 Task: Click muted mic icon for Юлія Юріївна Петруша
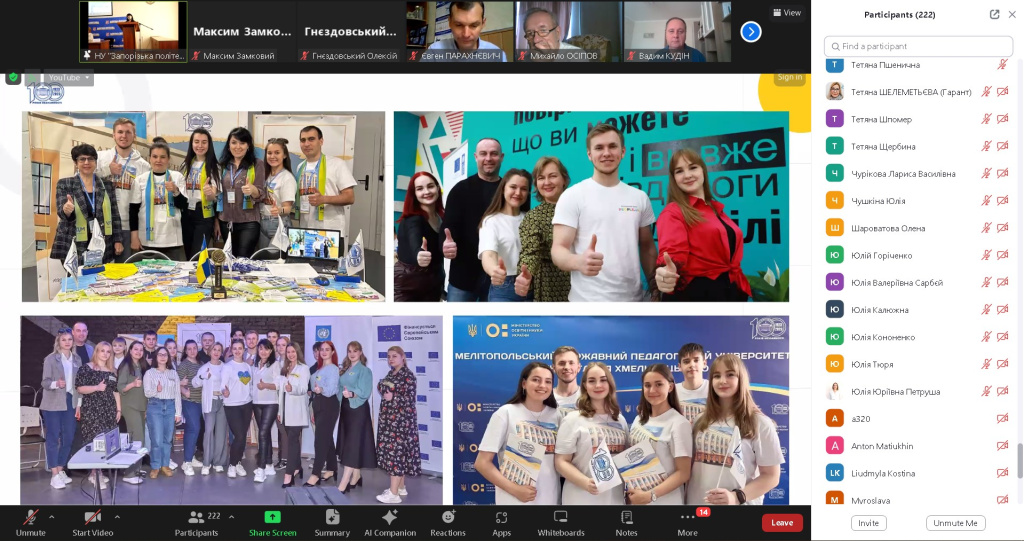pos(986,391)
